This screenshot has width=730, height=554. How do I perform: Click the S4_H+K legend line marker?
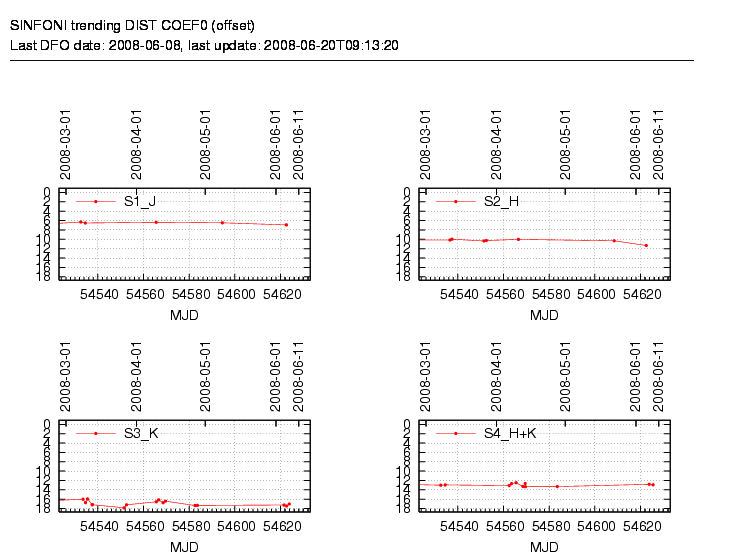[x=456, y=433]
